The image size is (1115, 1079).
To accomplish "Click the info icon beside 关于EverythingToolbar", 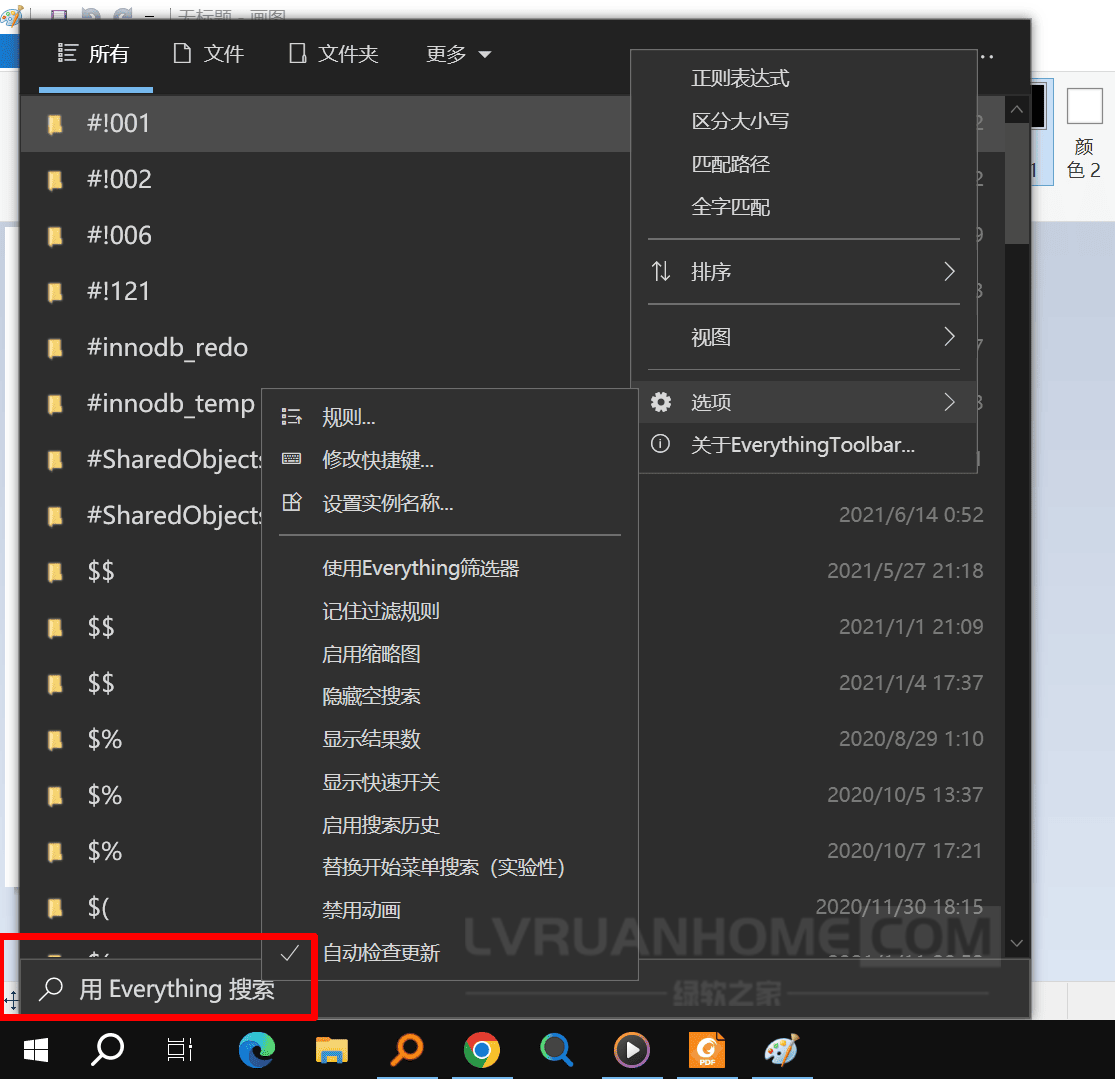I will [x=661, y=445].
